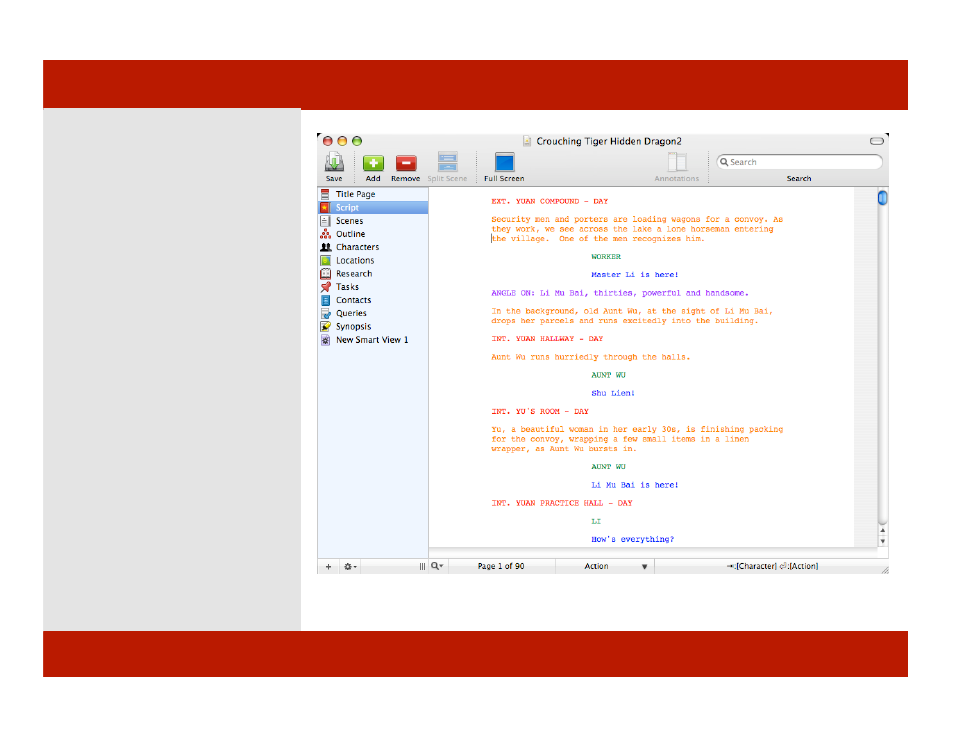
Task: Click the Save toolbar icon
Action: [x=334, y=162]
